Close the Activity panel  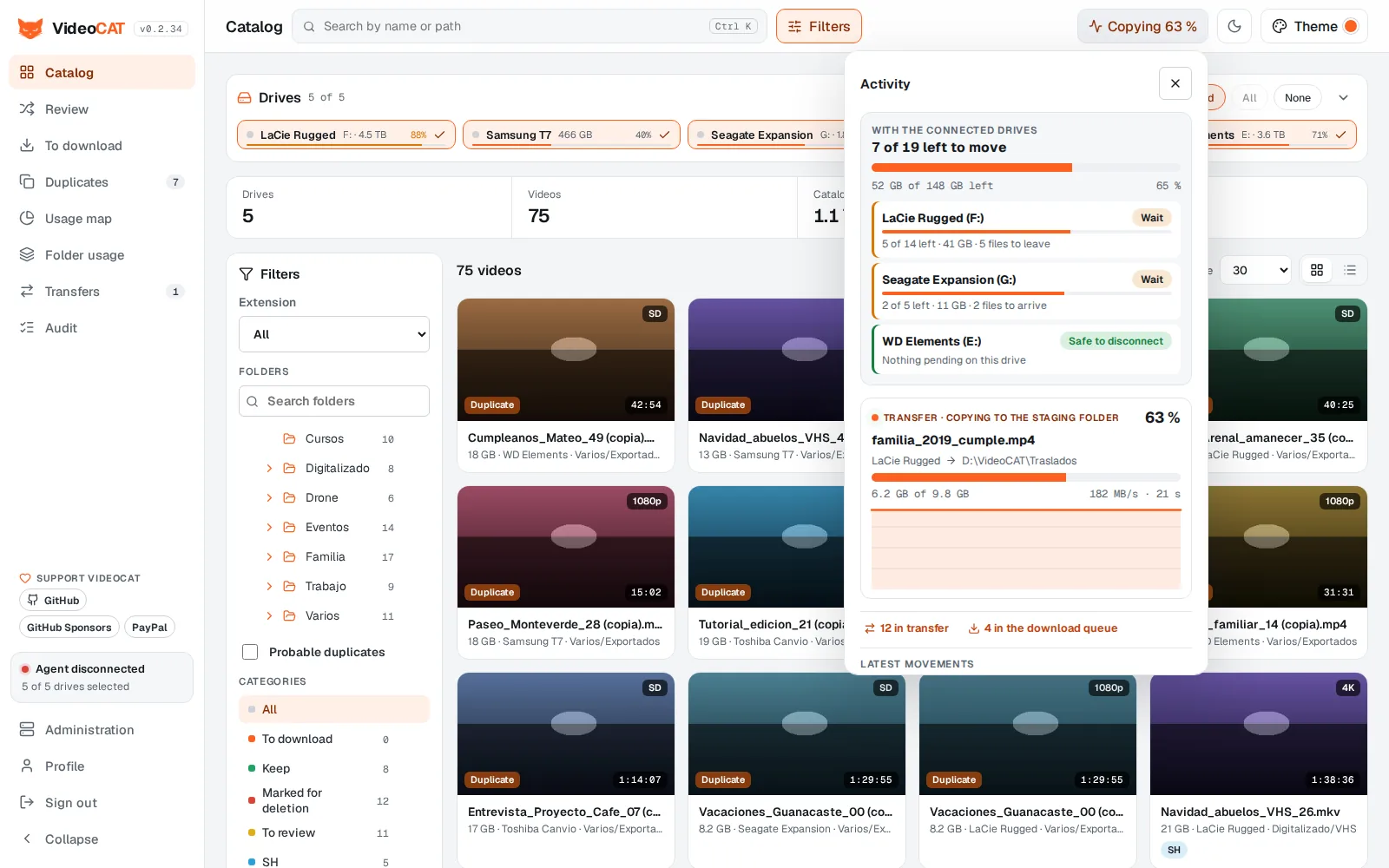click(1175, 83)
